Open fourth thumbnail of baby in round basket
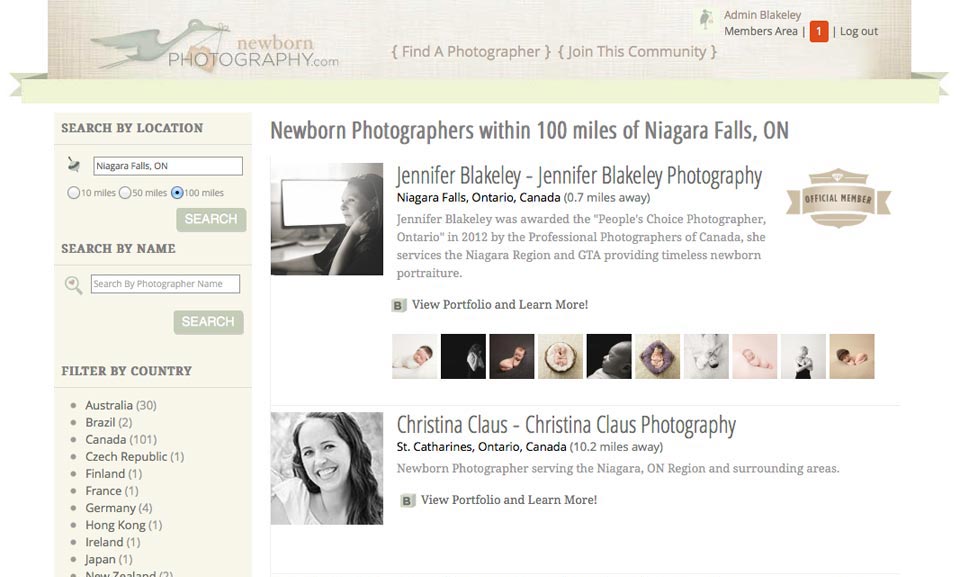 561,356
